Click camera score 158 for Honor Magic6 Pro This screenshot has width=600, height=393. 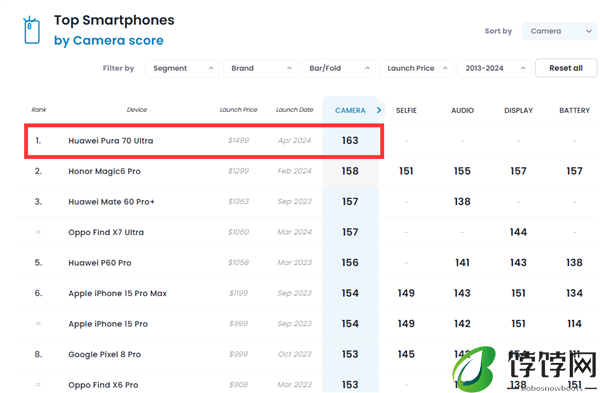point(350,171)
